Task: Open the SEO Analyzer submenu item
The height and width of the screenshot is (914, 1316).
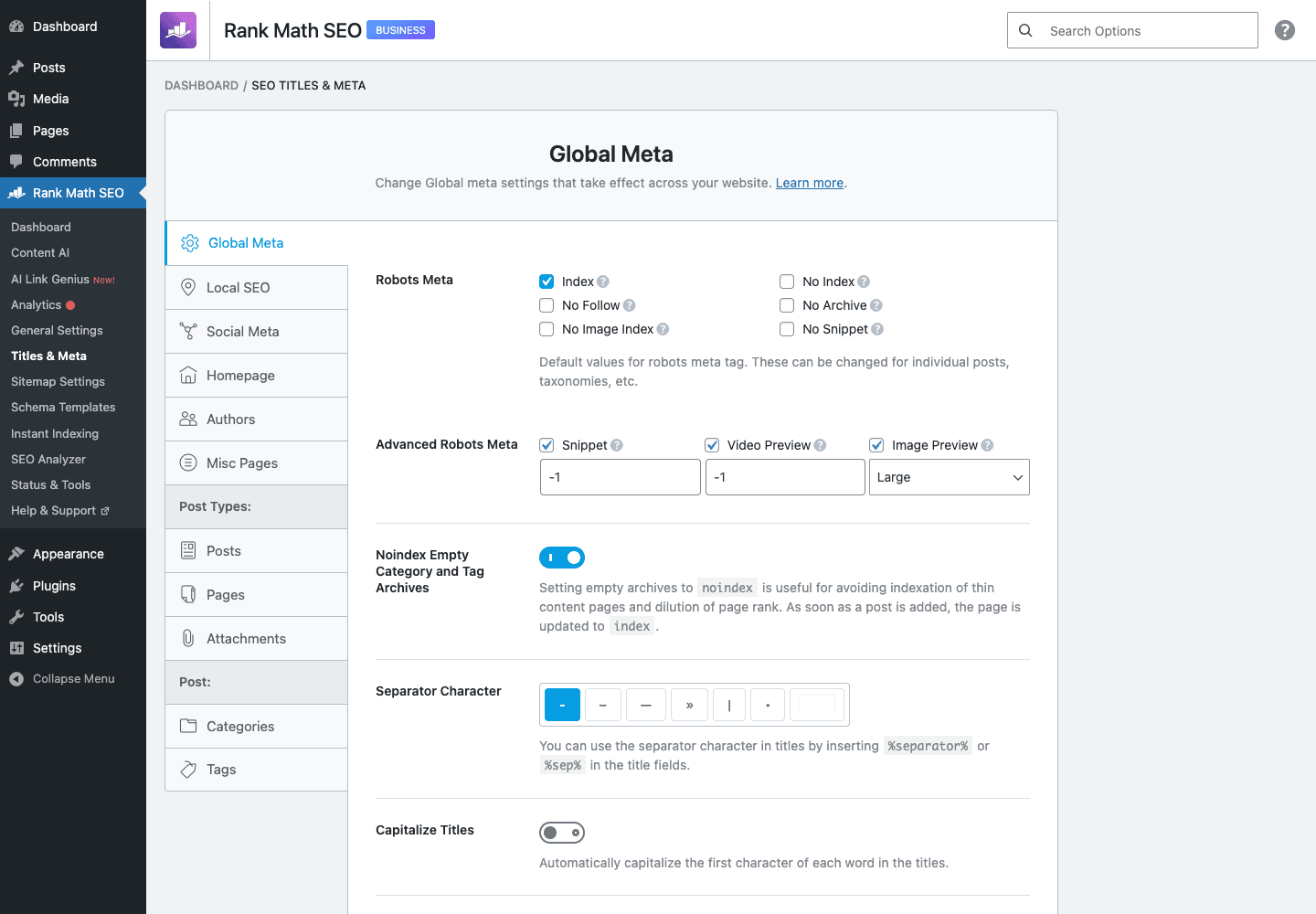Action: coord(48,459)
